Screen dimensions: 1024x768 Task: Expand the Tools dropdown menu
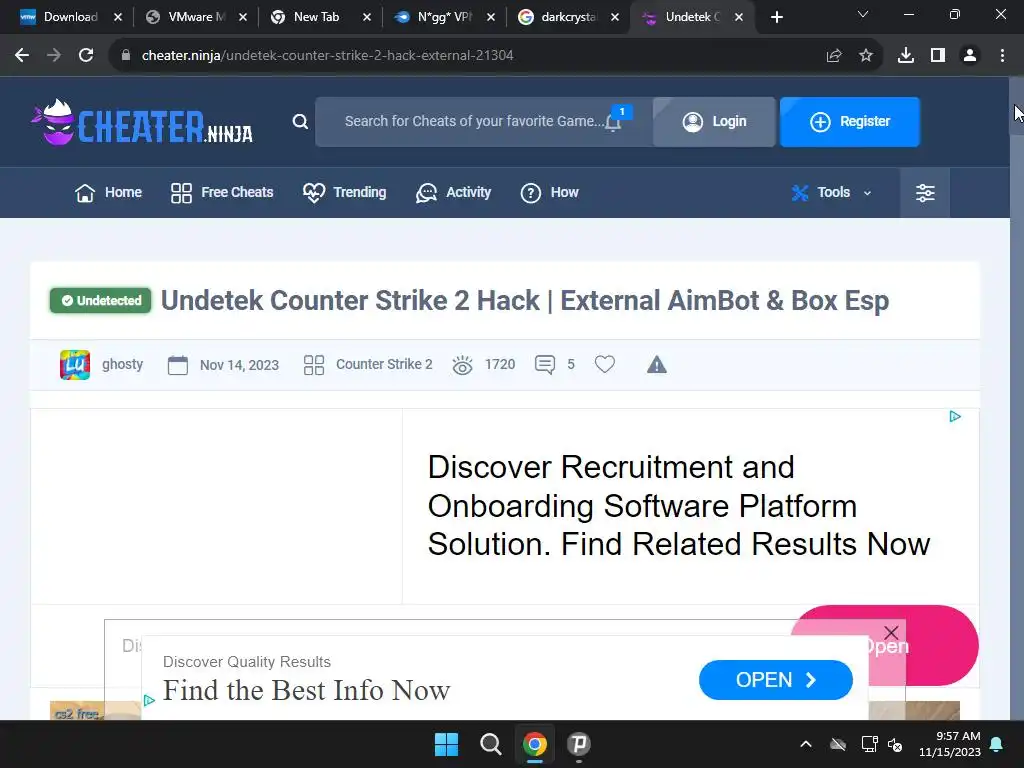click(x=832, y=193)
